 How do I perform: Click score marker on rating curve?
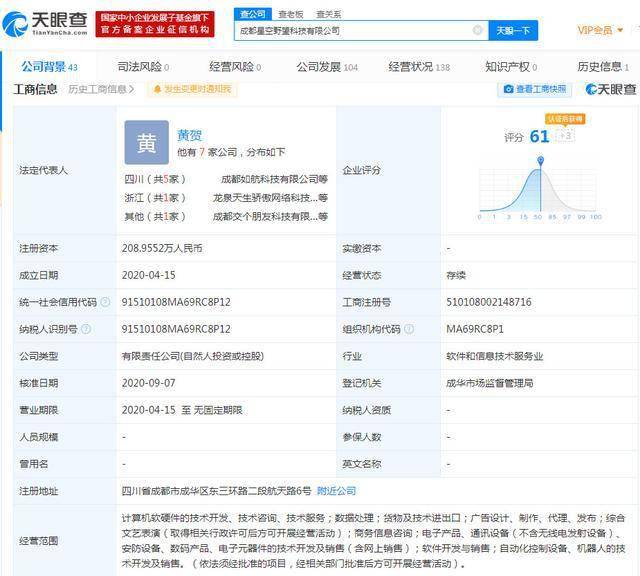point(540,160)
